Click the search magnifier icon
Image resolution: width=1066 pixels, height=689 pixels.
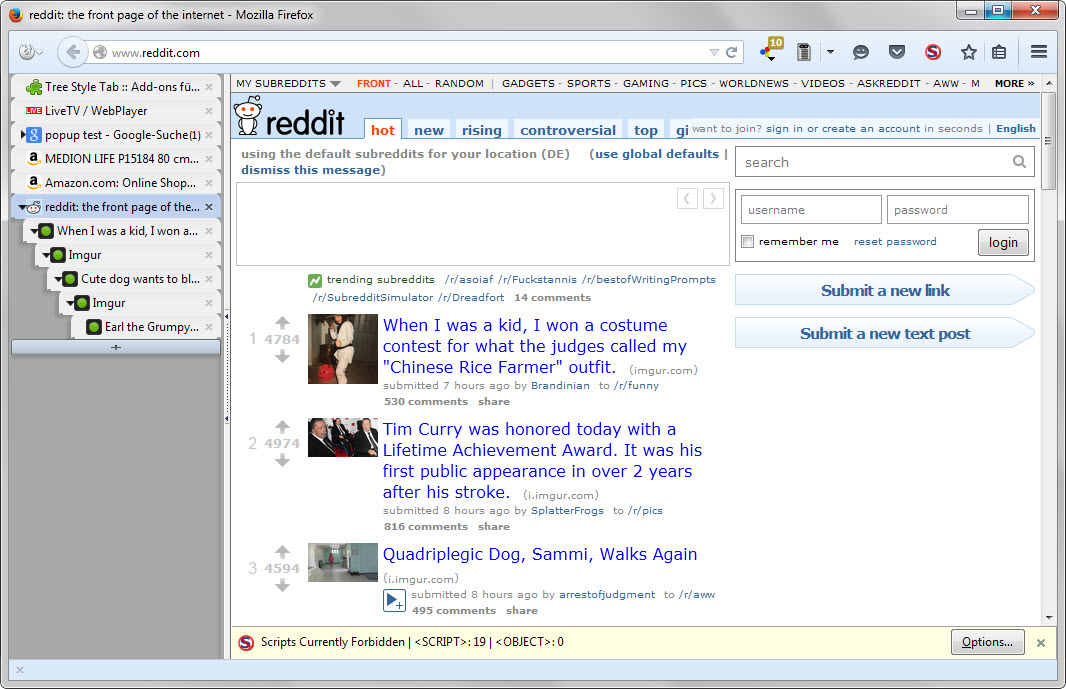1019,162
